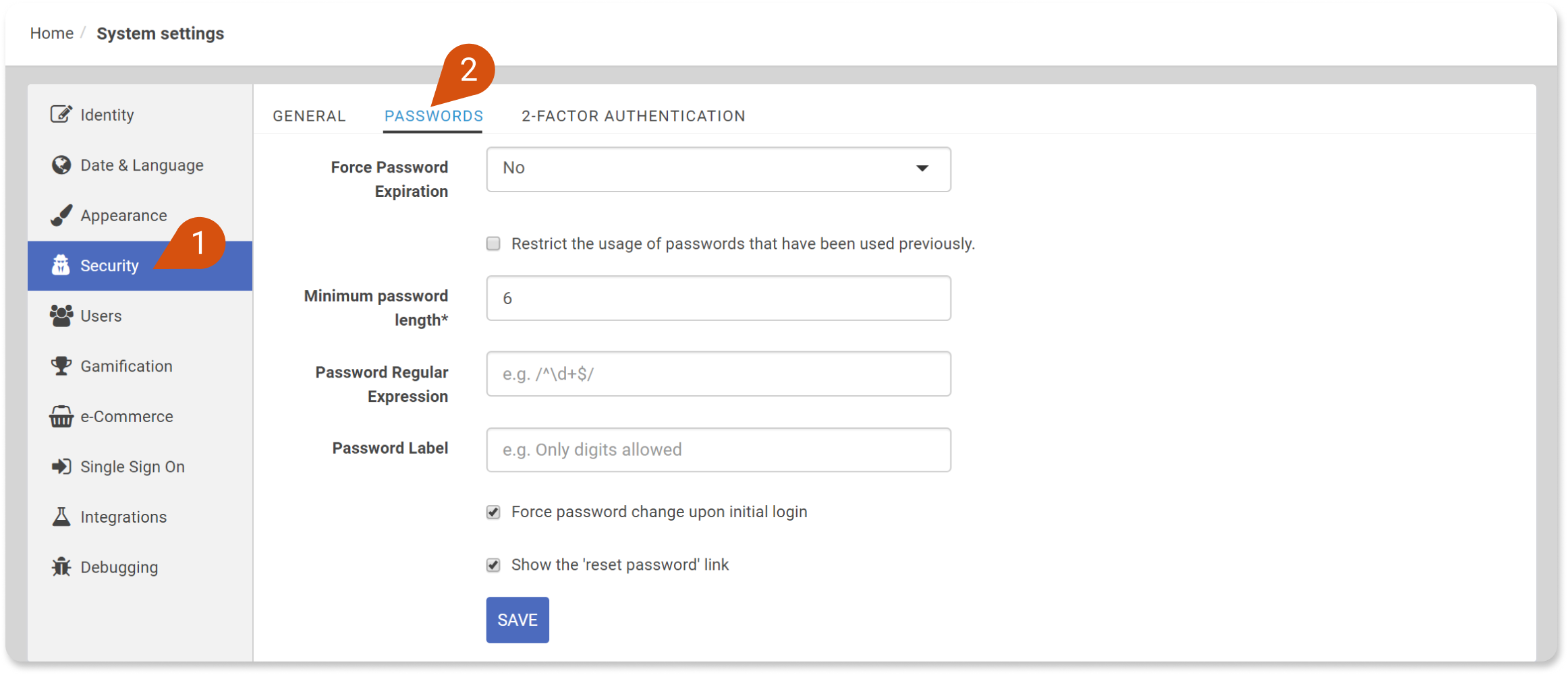The image size is (1568, 675).
Task: Click the Integrations flask icon
Action: 61,517
